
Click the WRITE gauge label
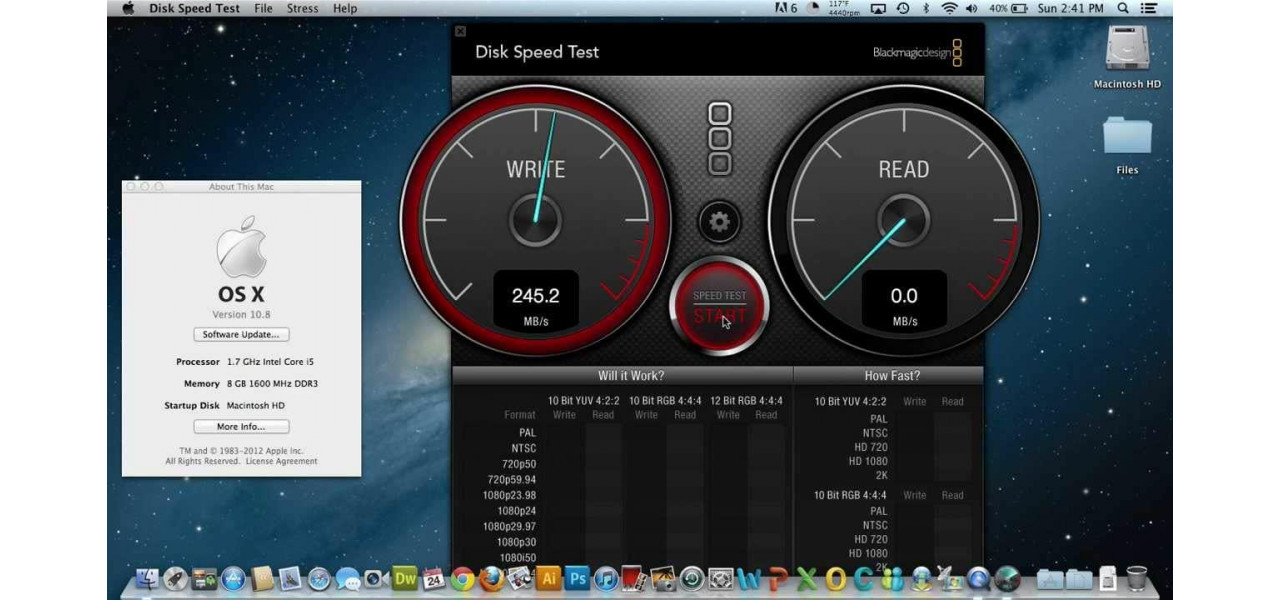536,170
